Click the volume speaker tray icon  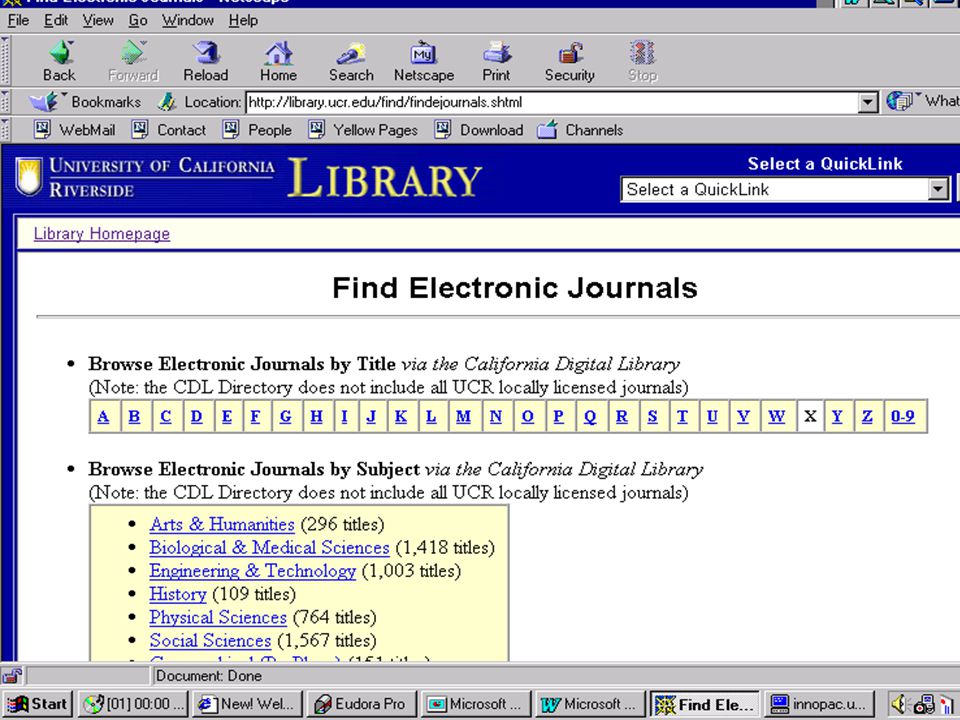click(x=898, y=704)
